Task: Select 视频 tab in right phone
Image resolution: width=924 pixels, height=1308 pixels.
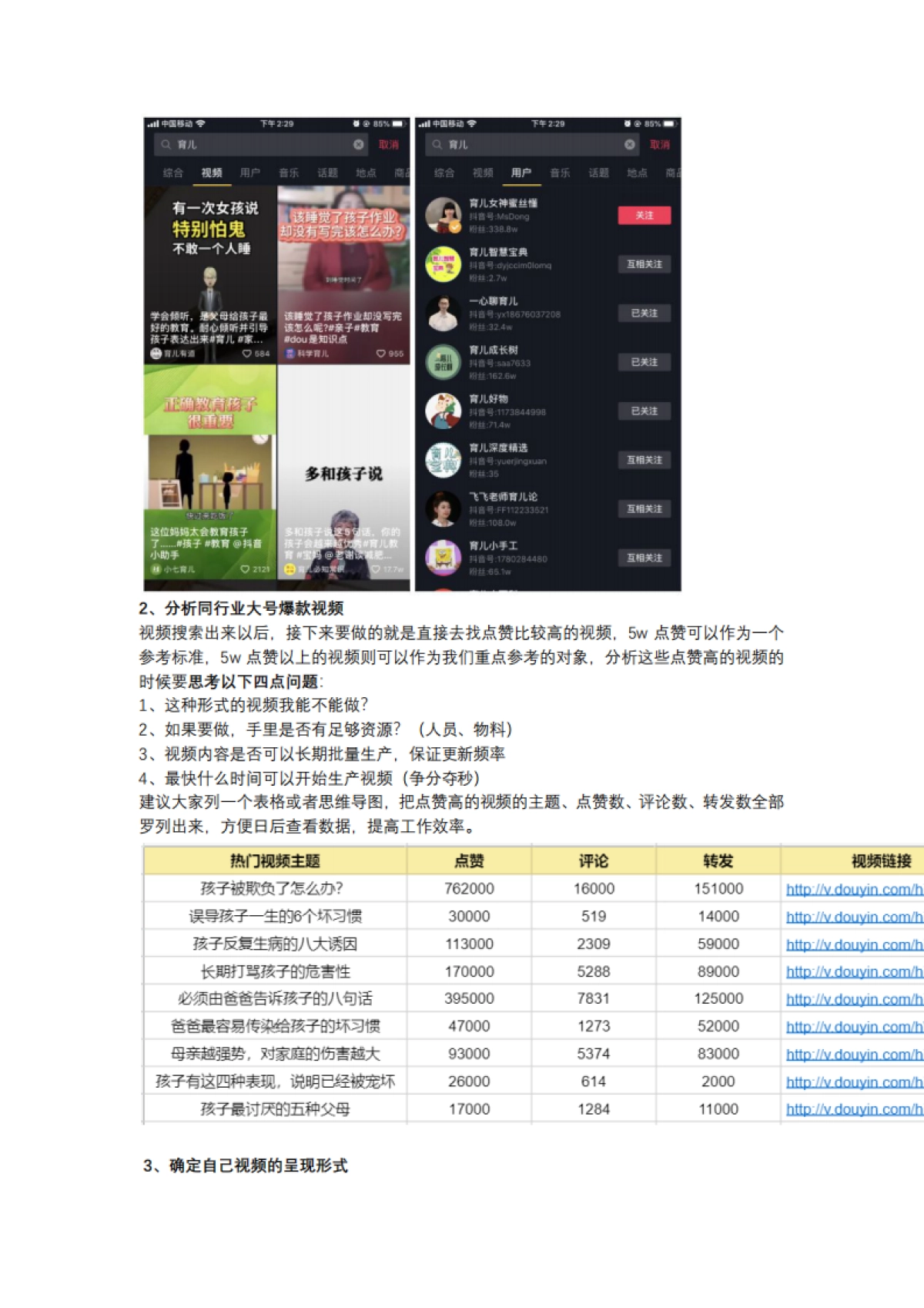Action: point(483,173)
